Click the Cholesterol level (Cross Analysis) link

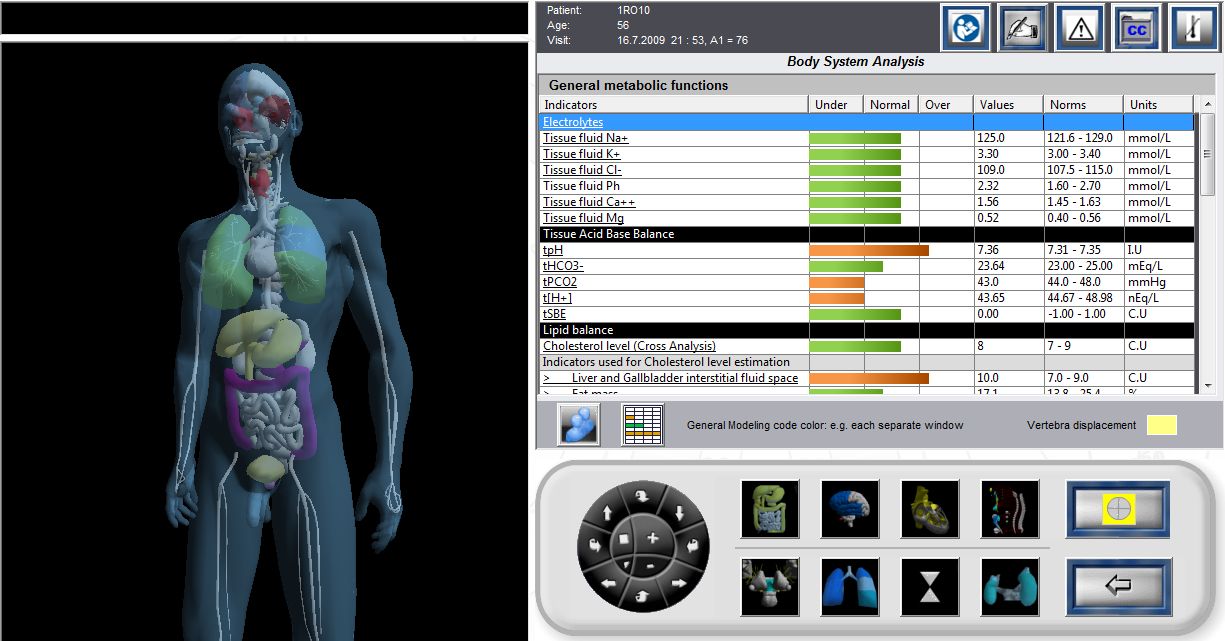[x=630, y=346]
